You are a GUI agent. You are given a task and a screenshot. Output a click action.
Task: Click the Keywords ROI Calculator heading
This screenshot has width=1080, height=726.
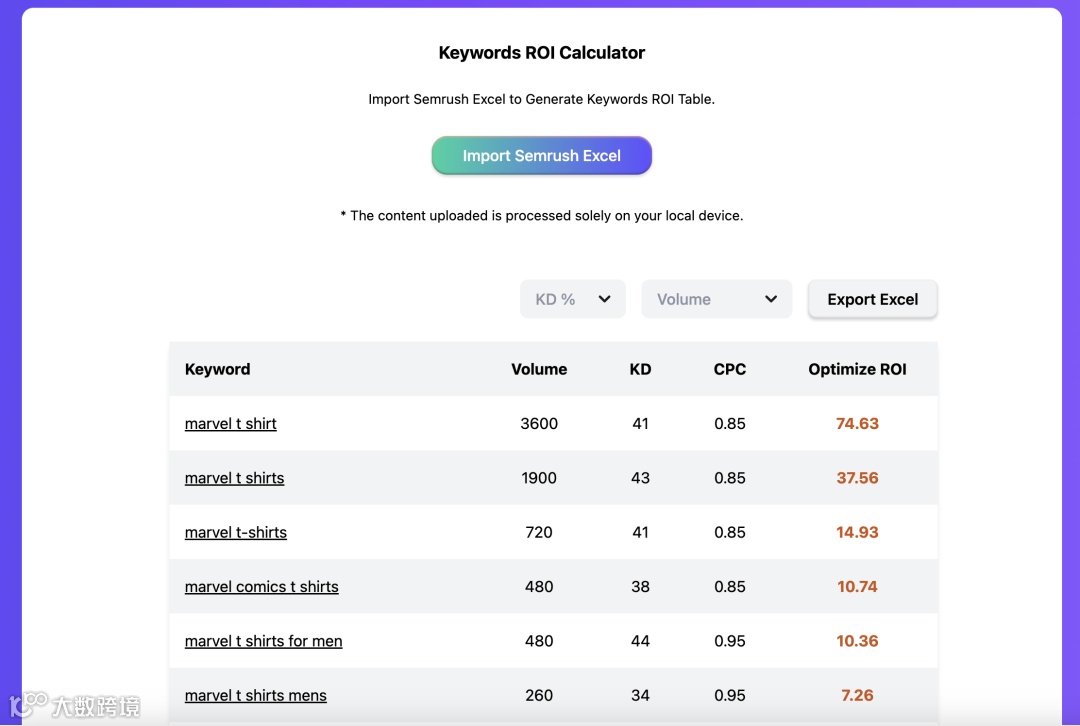[541, 53]
